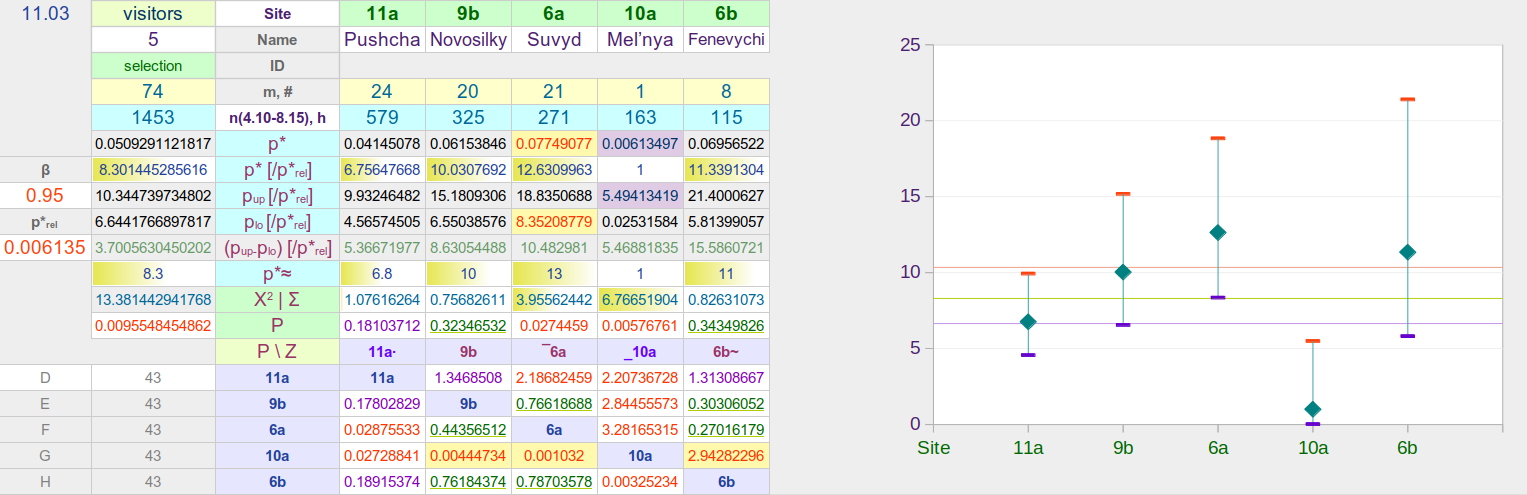
Task: Click the 'Site' axis label on the chart
Action: pos(933,447)
